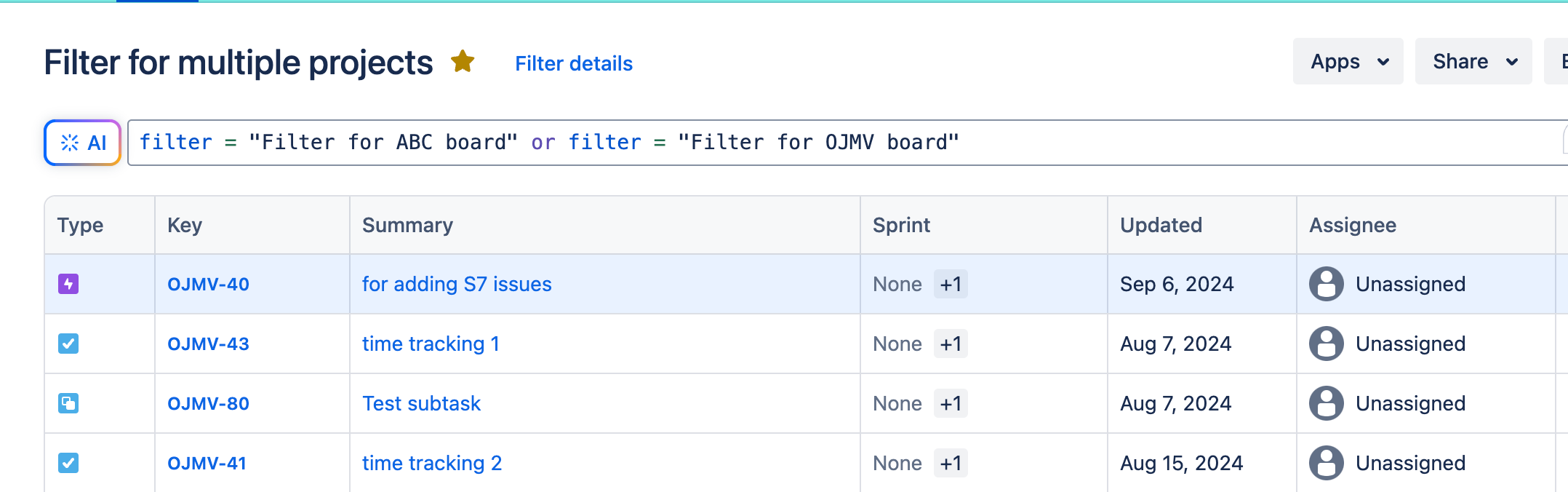Click the AI button in the JQL bar
This screenshot has width=1568, height=492.
point(81,142)
